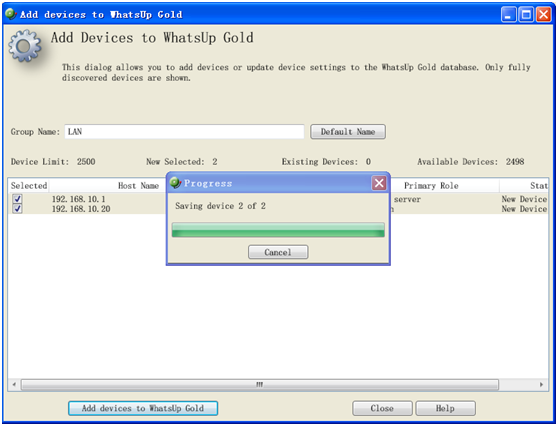The width and height of the screenshot is (558, 426).
Task: Click New Device status in the first row
Action: [524, 199]
